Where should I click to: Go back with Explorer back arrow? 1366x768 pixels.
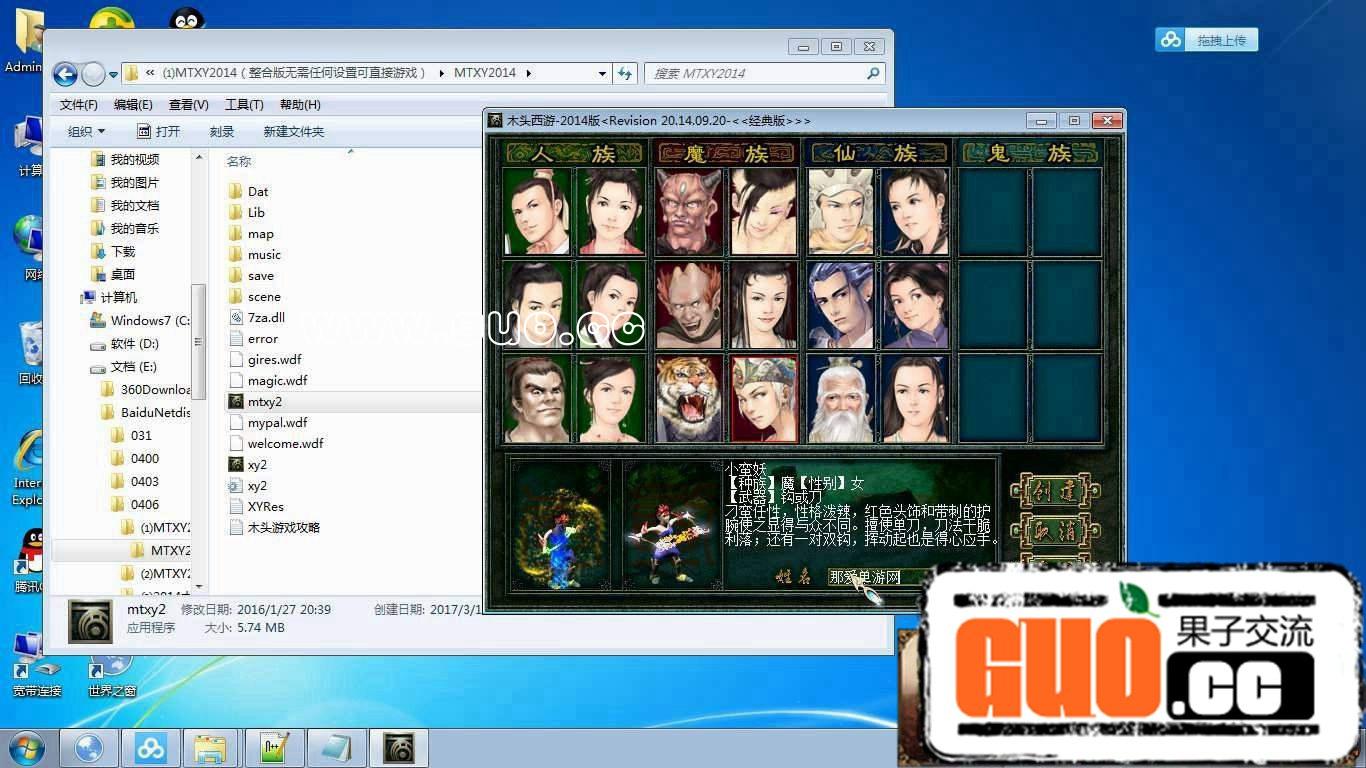65,74
